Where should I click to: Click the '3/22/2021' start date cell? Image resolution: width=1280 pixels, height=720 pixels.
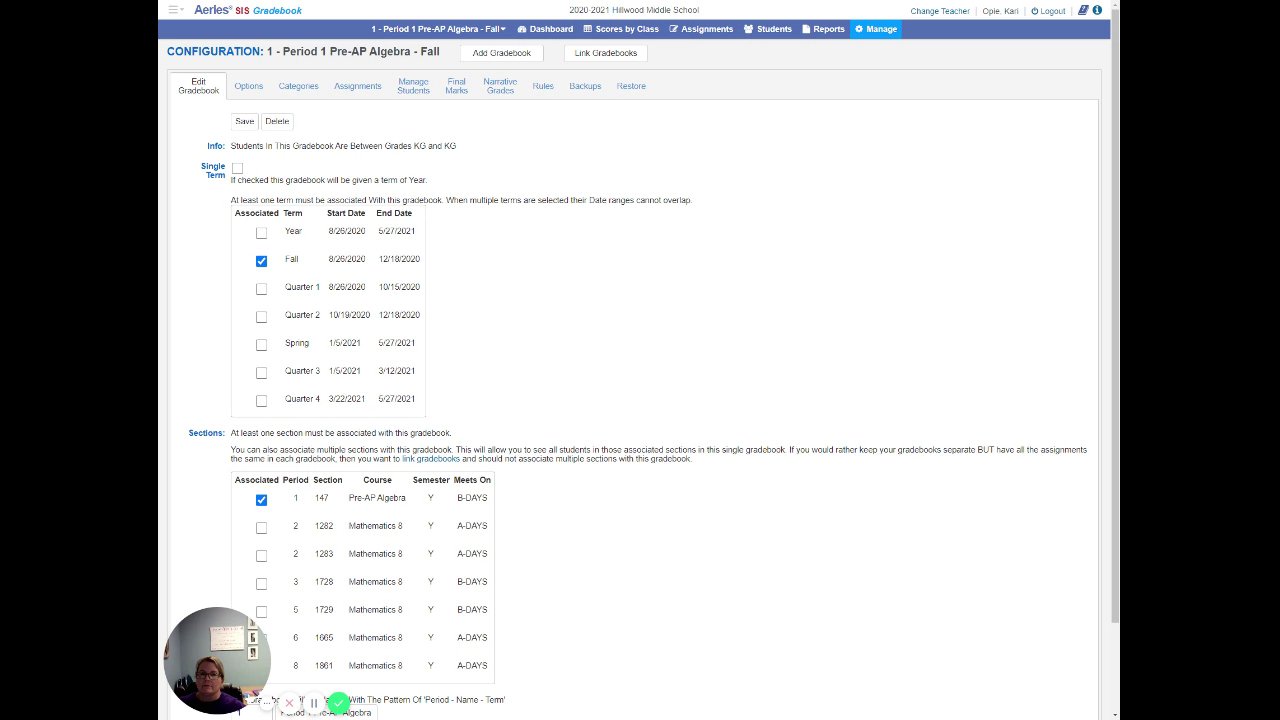(345, 399)
